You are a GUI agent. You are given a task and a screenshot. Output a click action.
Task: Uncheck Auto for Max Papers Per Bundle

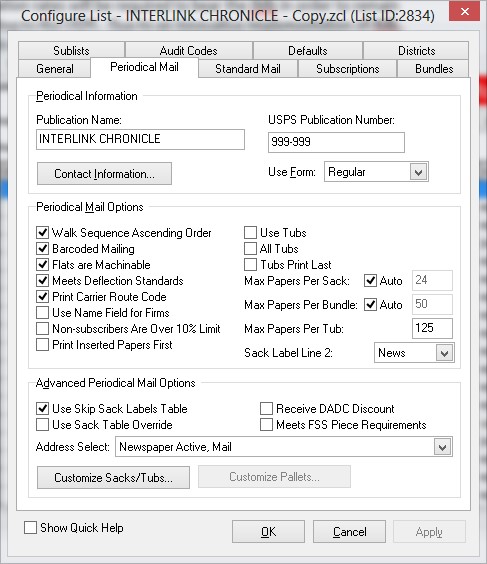coord(370,305)
